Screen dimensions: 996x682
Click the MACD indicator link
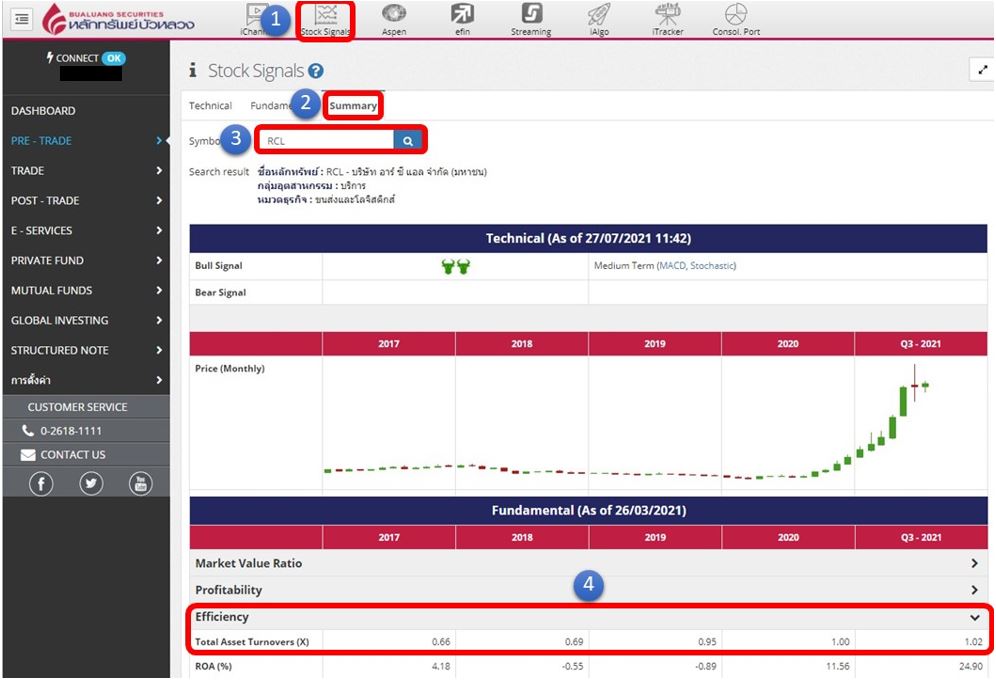coord(672,266)
